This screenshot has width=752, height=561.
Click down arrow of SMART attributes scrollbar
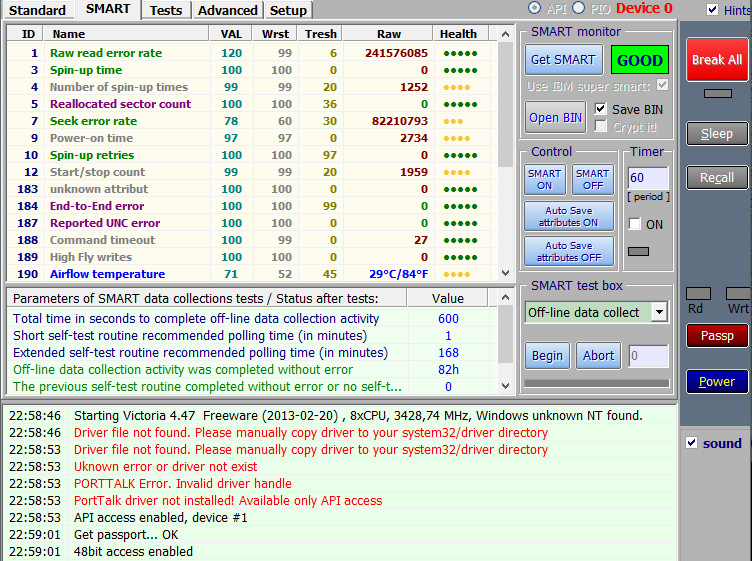coord(505,273)
